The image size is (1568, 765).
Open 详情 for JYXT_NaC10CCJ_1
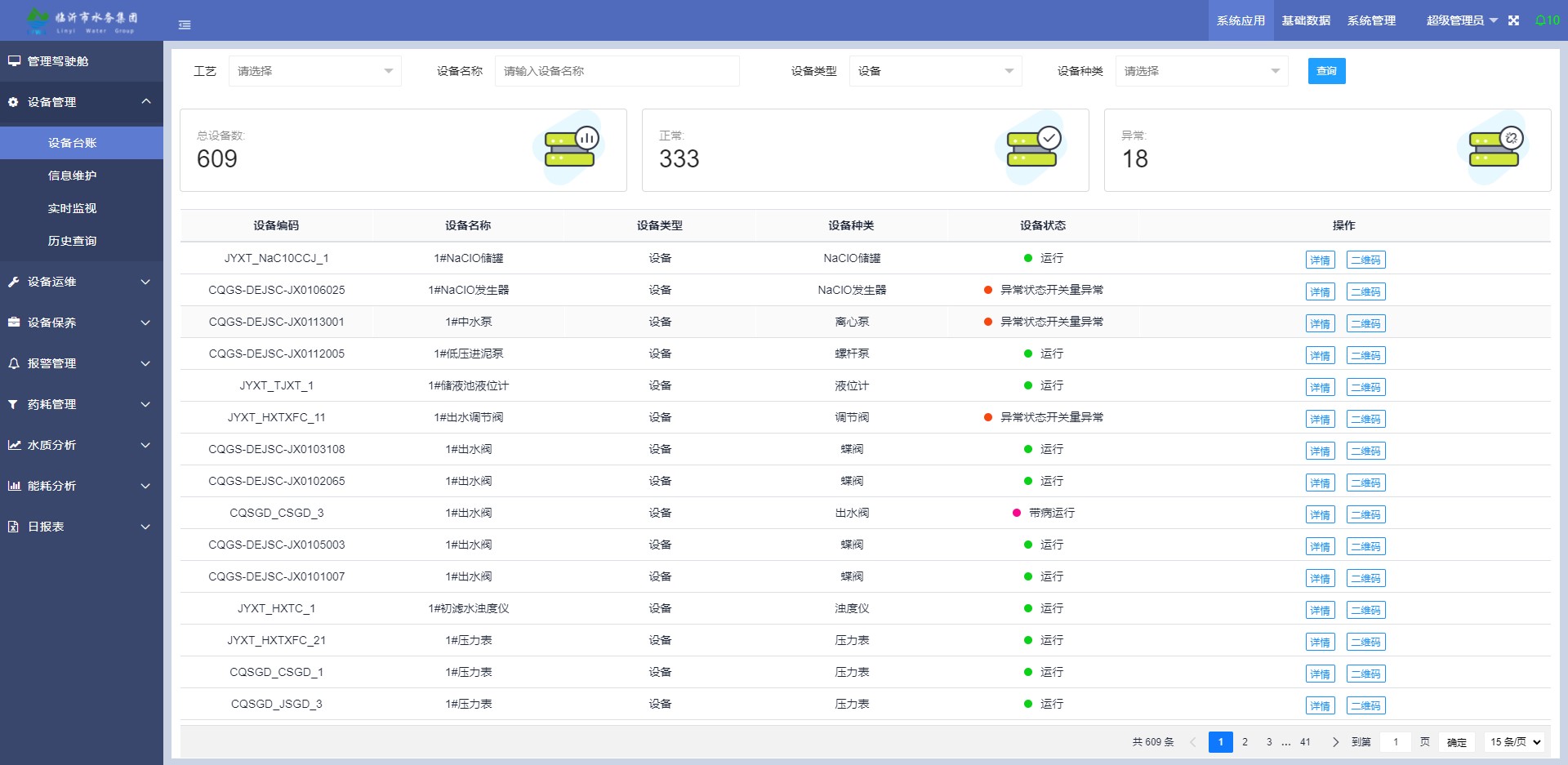1320,260
